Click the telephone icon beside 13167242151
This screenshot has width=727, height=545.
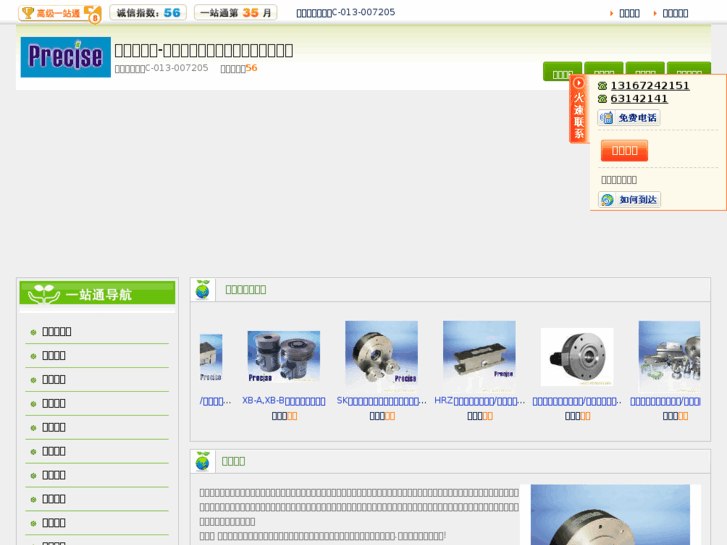point(602,86)
